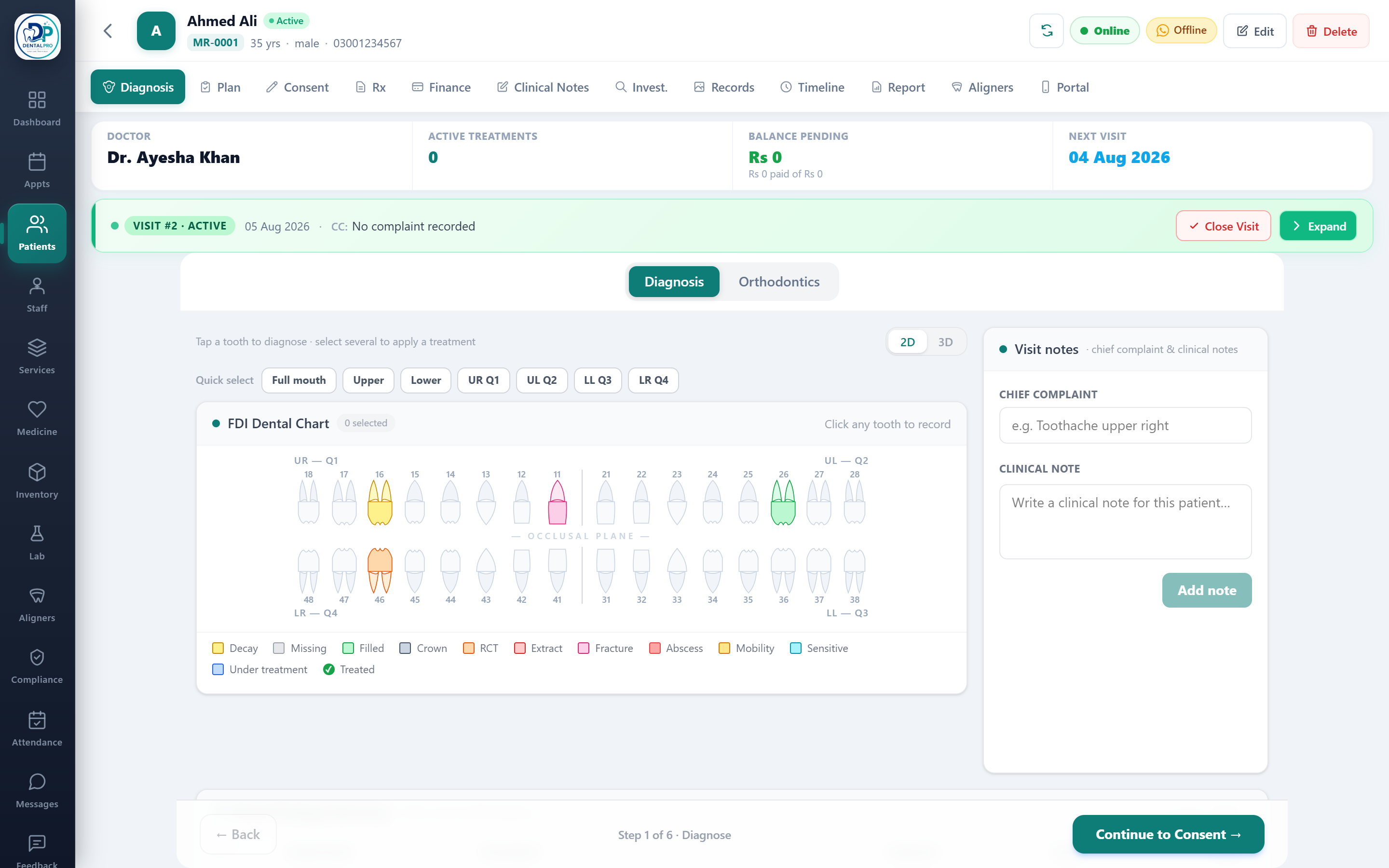Screen dimensions: 1389x868
Task: Open the Report tab
Action: point(898,87)
